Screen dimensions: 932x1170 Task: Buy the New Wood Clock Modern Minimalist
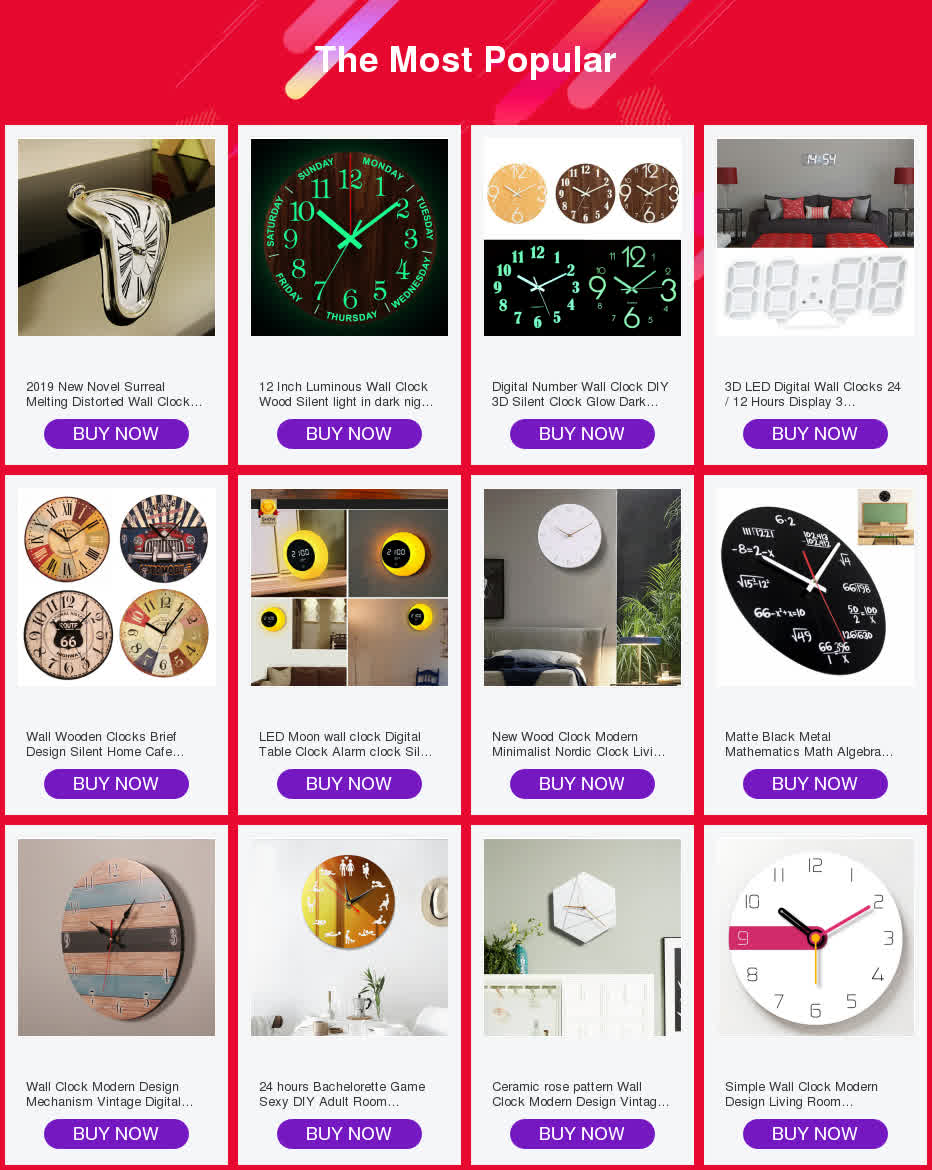pyautogui.click(x=582, y=783)
